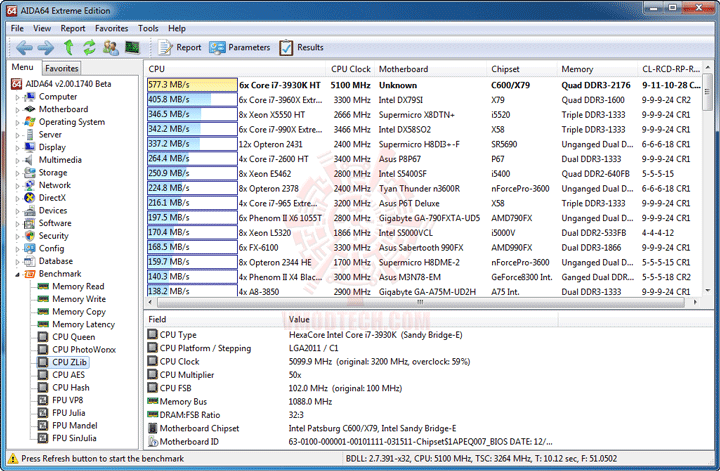Click the Back navigation arrow
The width and height of the screenshot is (720, 471).
(24, 47)
